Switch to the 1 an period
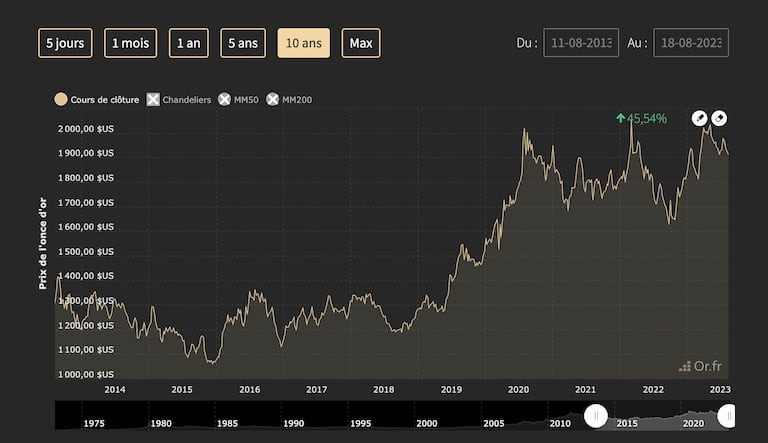This screenshot has width=768, height=443. coord(189,43)
